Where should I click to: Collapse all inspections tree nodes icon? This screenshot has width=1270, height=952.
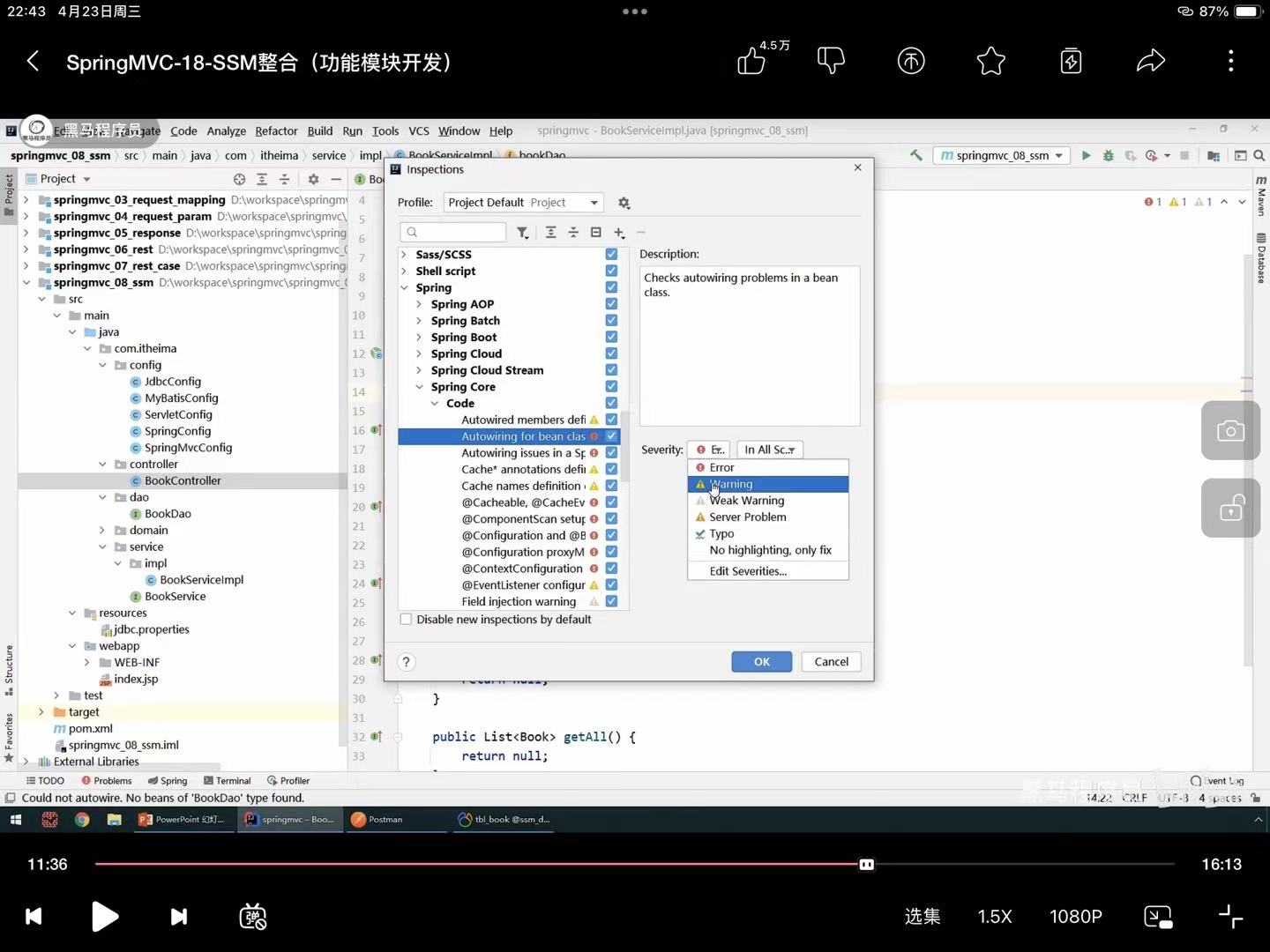pos(573,233)
